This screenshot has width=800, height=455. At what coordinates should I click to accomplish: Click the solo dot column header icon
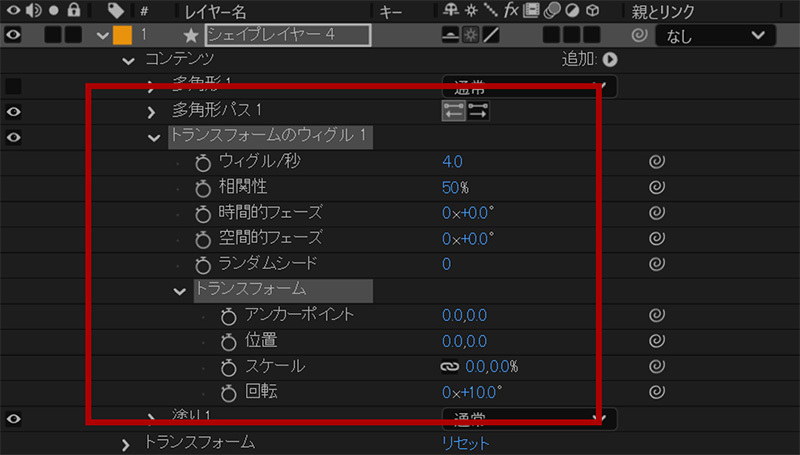tap(54, 10)
